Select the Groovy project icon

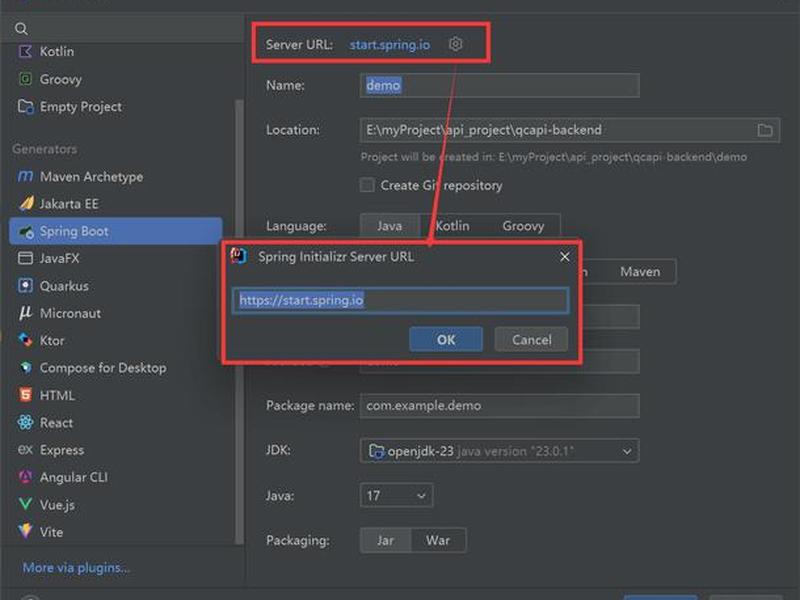coord(25,79)
